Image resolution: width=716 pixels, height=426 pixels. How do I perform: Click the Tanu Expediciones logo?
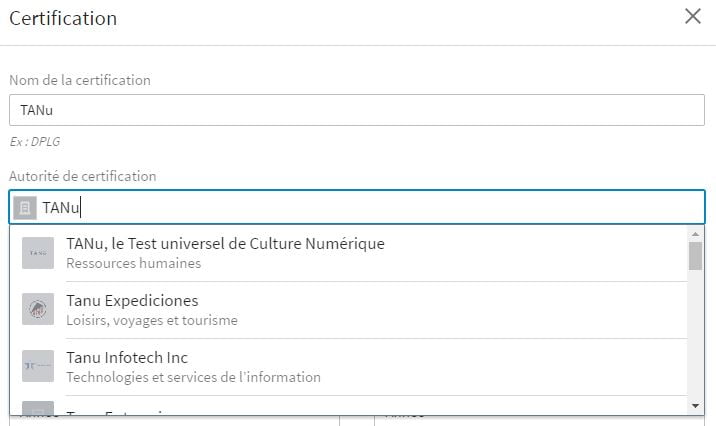point(38,310)
